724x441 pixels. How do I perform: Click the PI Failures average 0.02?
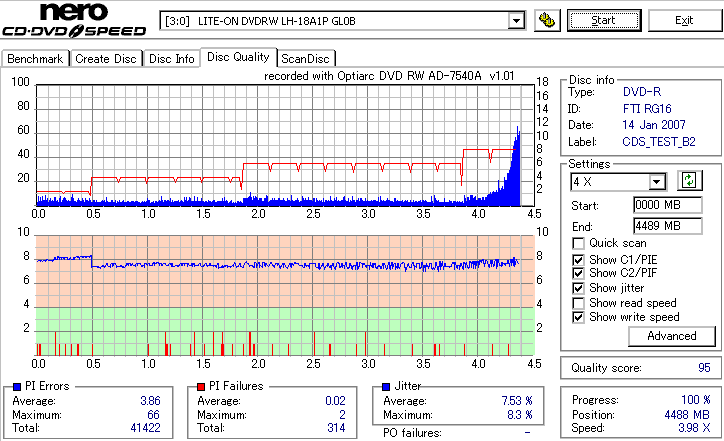click(x=335, y=401)
